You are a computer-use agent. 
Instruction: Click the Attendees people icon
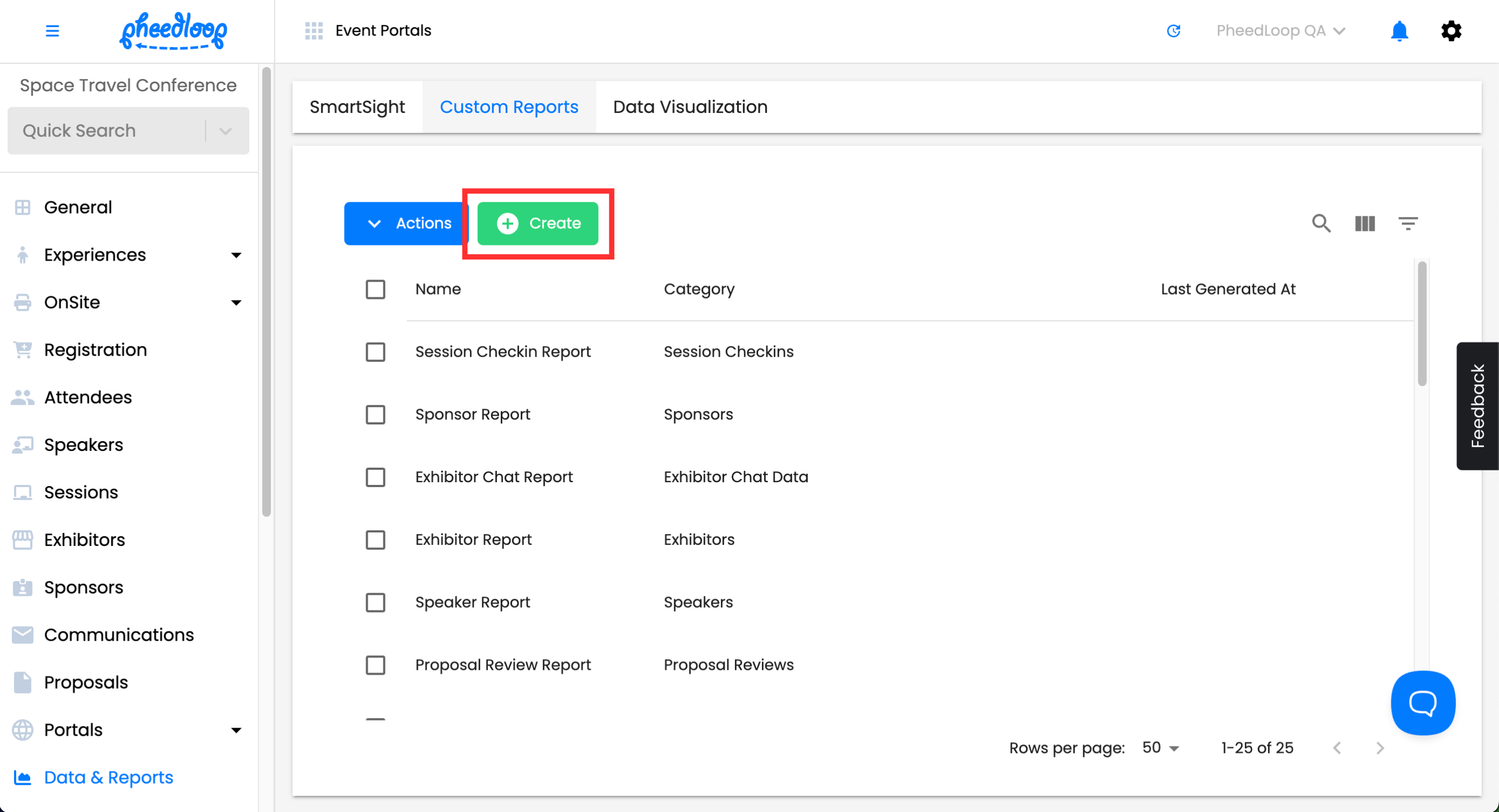click(x=22, y=398)
